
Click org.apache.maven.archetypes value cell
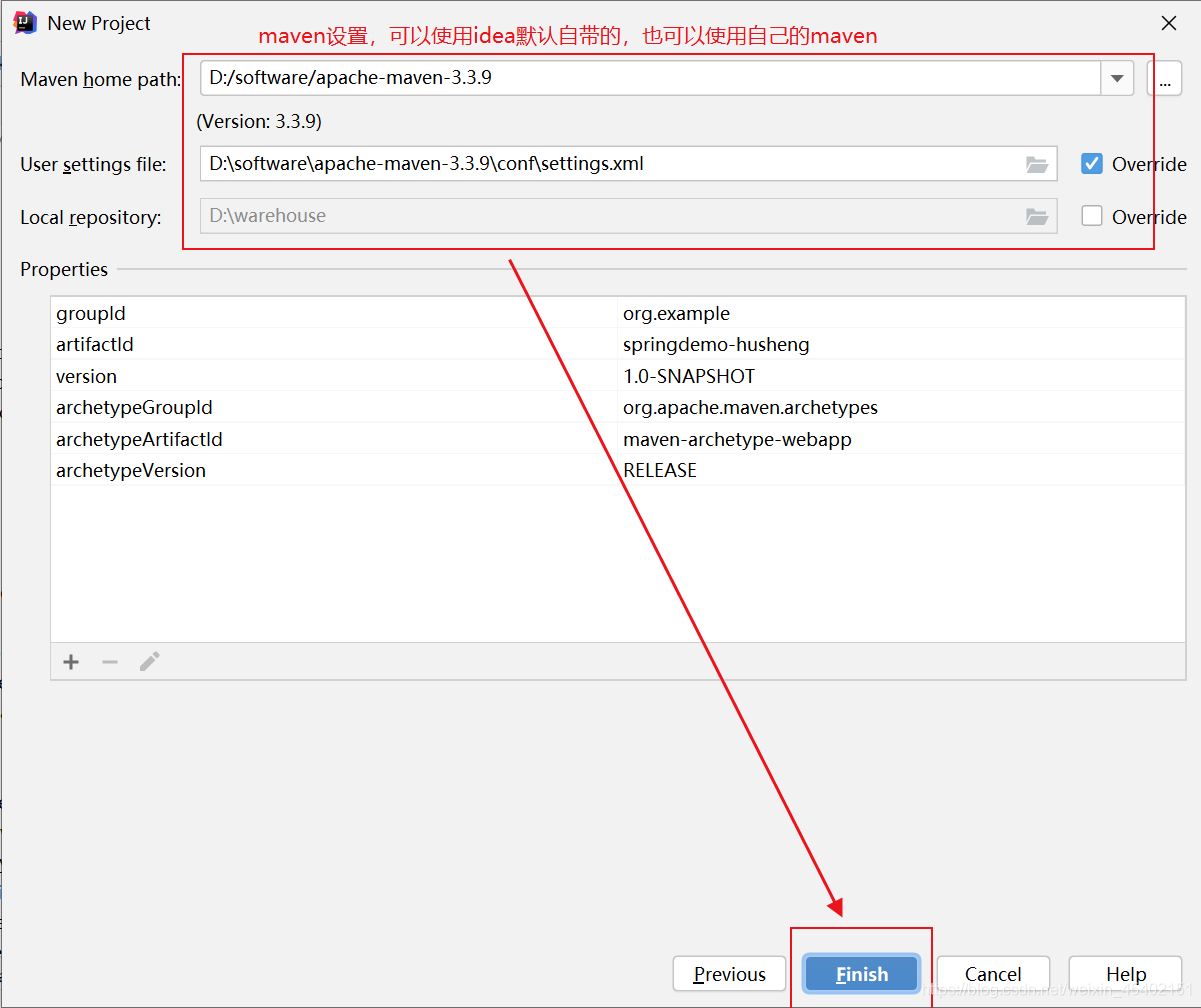pyautogui.click(x=902, y=408)
